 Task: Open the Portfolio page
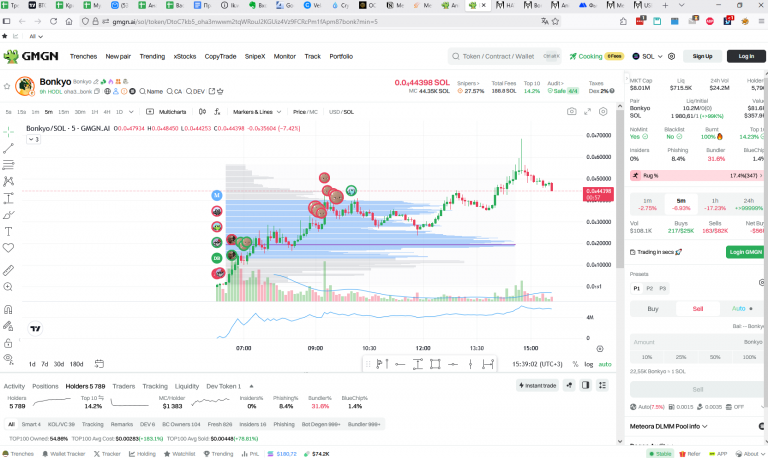point(341,56)
